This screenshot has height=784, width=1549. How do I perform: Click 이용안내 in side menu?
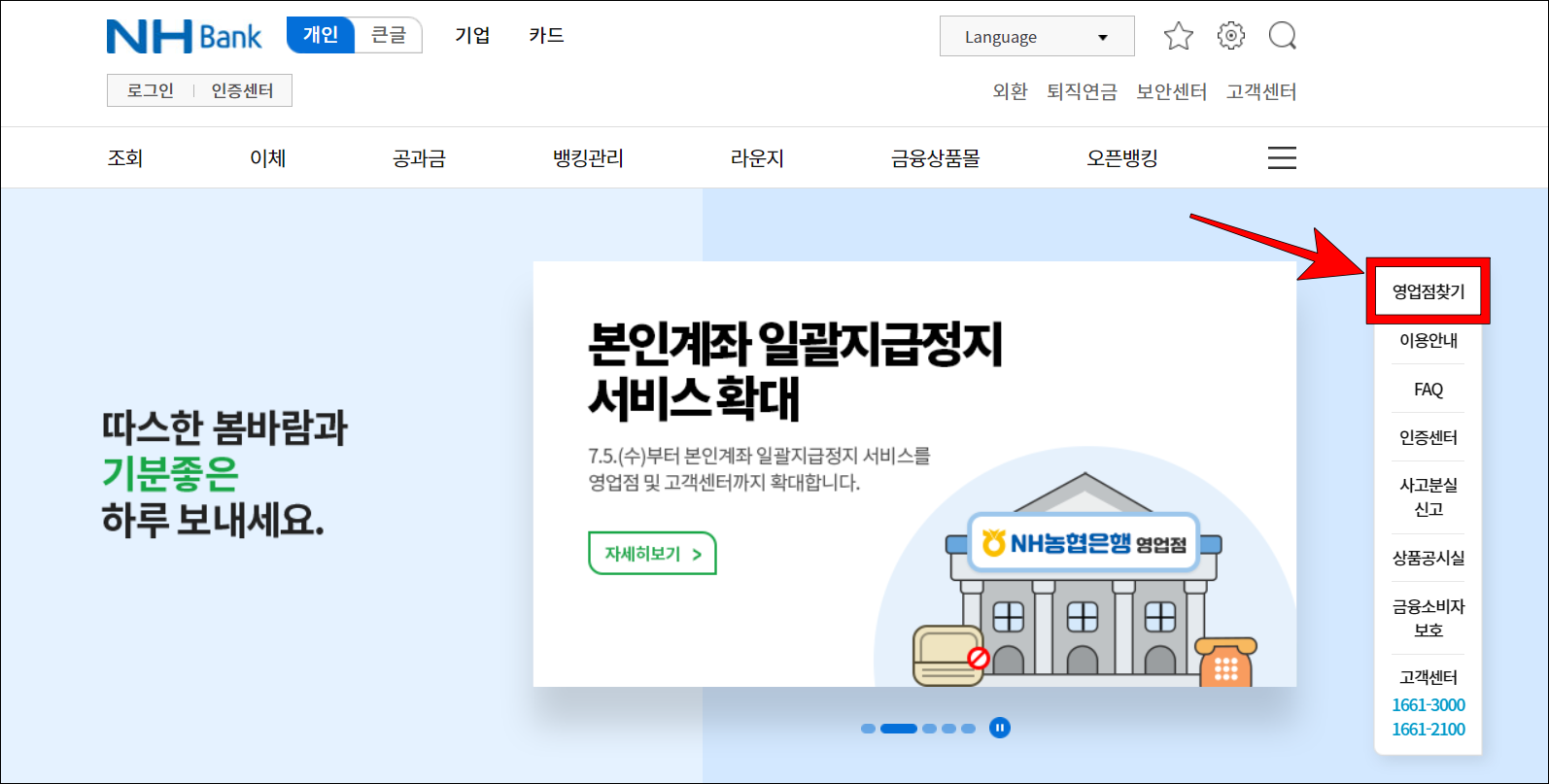[x=1428, y=340]
